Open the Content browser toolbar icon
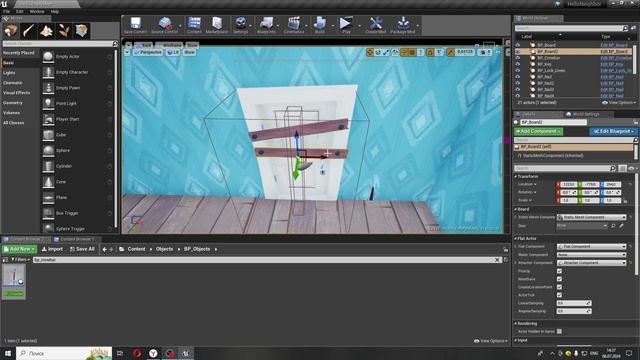640x360 pixels. (194, 25)
